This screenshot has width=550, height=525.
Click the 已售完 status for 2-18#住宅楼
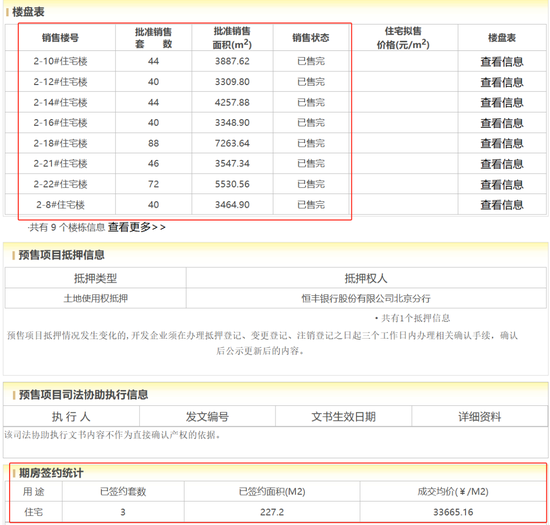(311, 143)
